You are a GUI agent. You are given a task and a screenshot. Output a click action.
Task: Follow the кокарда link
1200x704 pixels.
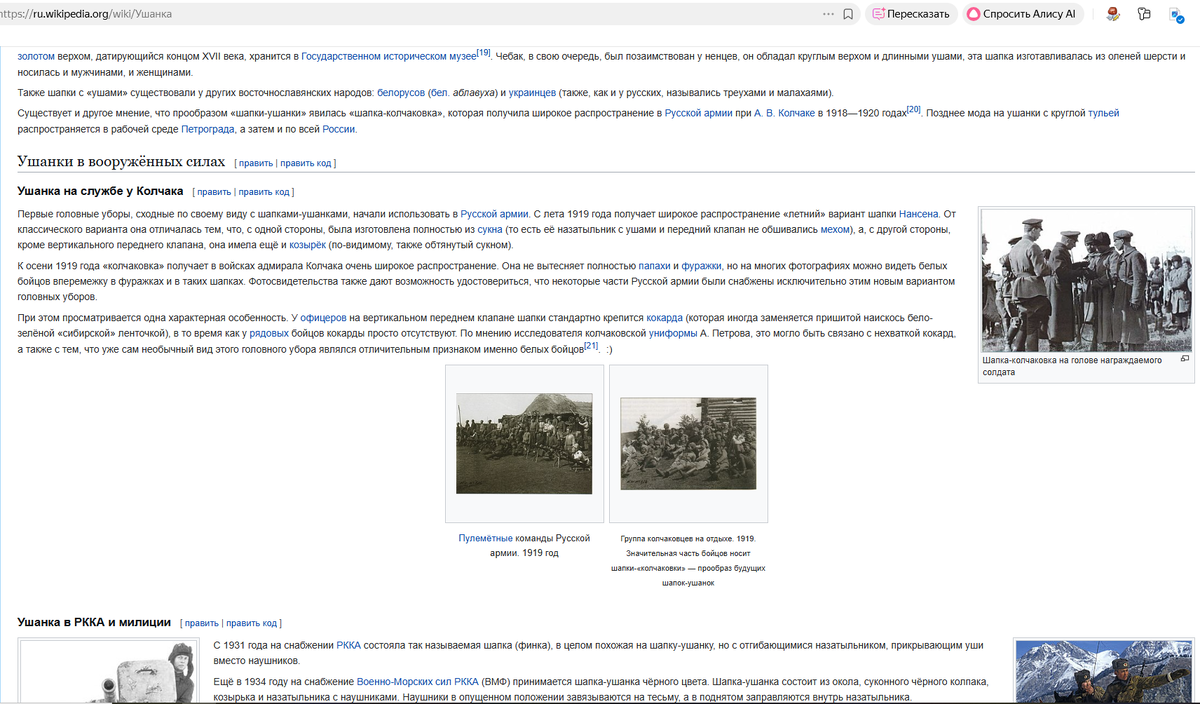coord(664,318)
